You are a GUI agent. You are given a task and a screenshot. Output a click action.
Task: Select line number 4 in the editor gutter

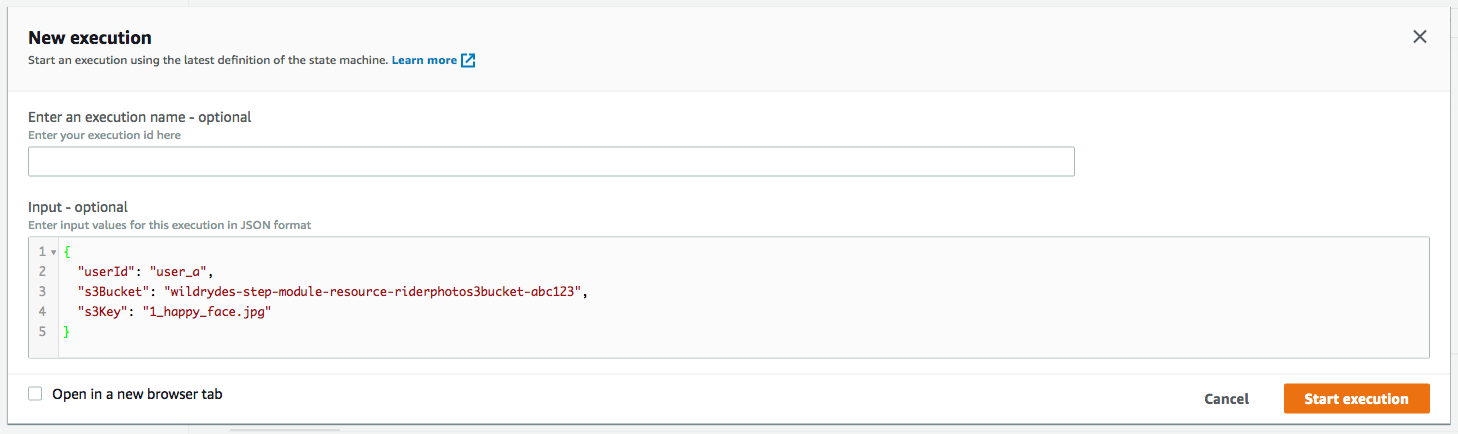[x=42, y=311]
